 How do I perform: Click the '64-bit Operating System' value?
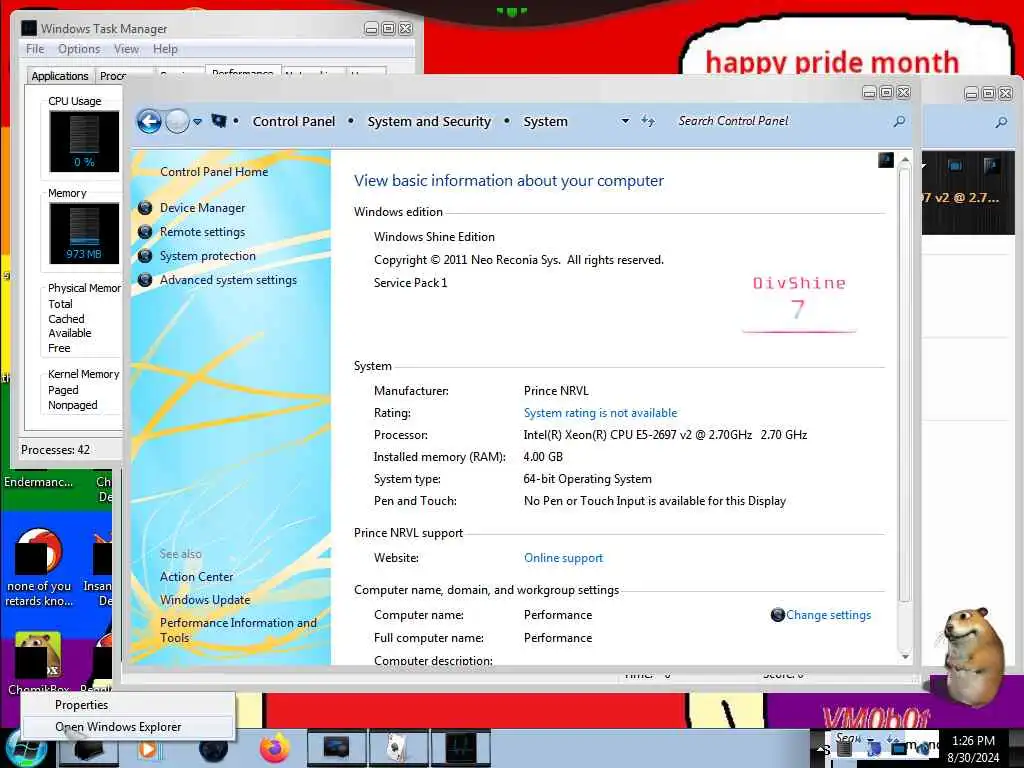click(587, 479)
